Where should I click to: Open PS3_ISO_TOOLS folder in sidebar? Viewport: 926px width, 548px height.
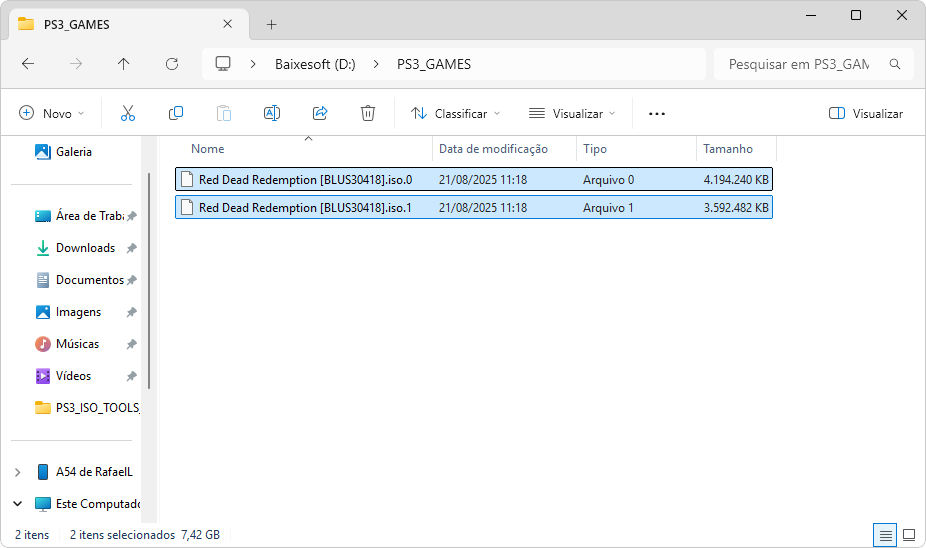tap(87, 407)
